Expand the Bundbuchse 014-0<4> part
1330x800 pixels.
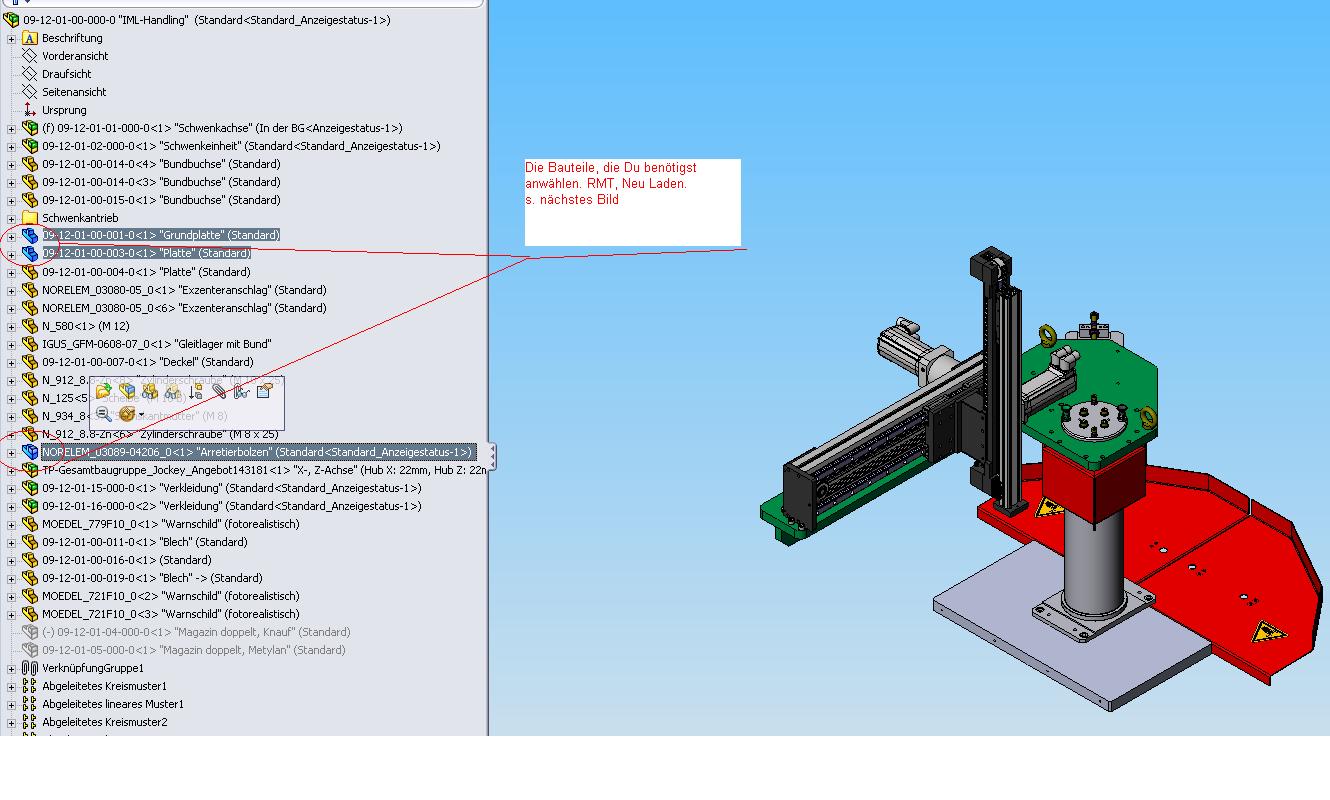(11, 165)
